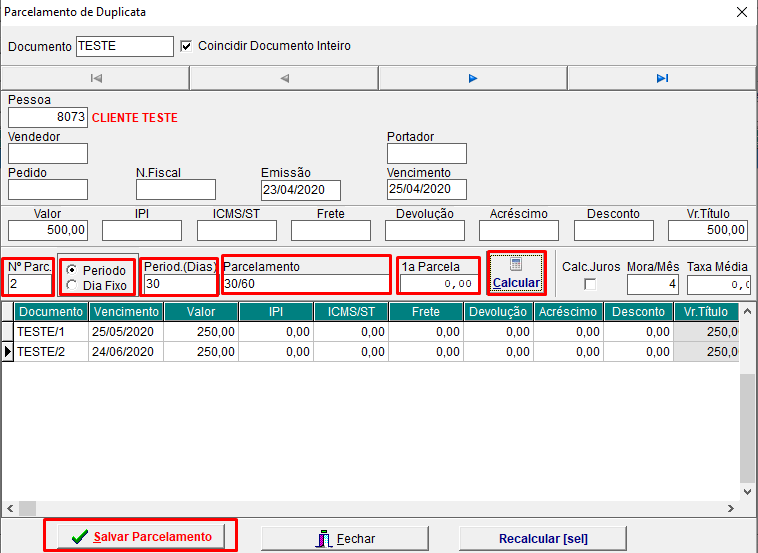
Task: Click the vertical scrollbar down arrow
Action: click(x=748, y=491)
